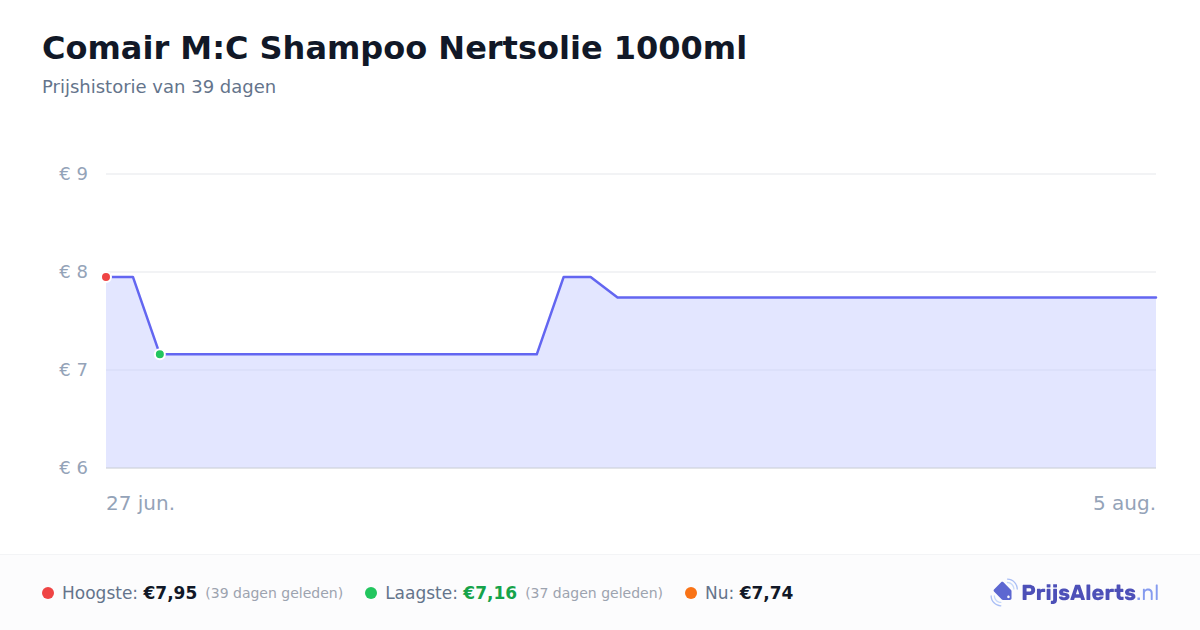Image resolution: width=1200 pixels, height=630 pixels.
Task: Open the PrijsAlerts.nl brand link
Action: tap(1075, 593)
